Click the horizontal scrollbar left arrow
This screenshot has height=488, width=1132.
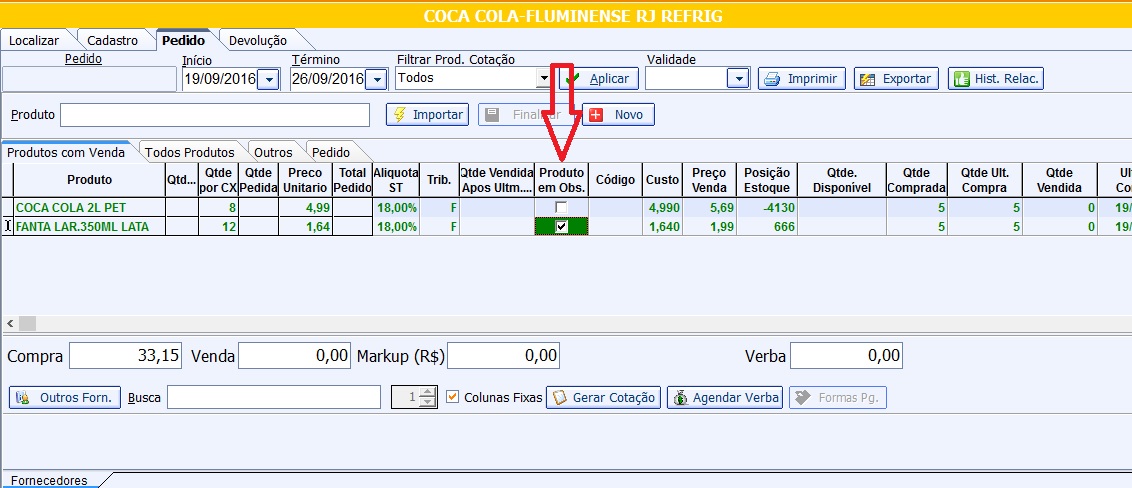coord(10,323)
